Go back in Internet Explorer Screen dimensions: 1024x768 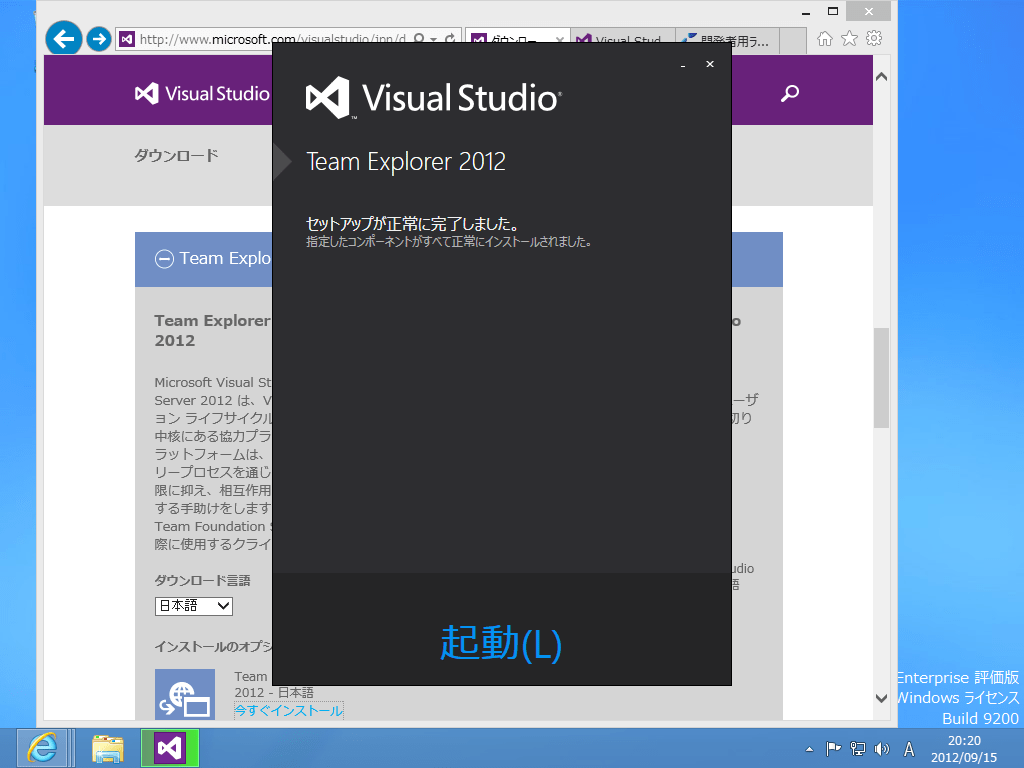[64, 39]
